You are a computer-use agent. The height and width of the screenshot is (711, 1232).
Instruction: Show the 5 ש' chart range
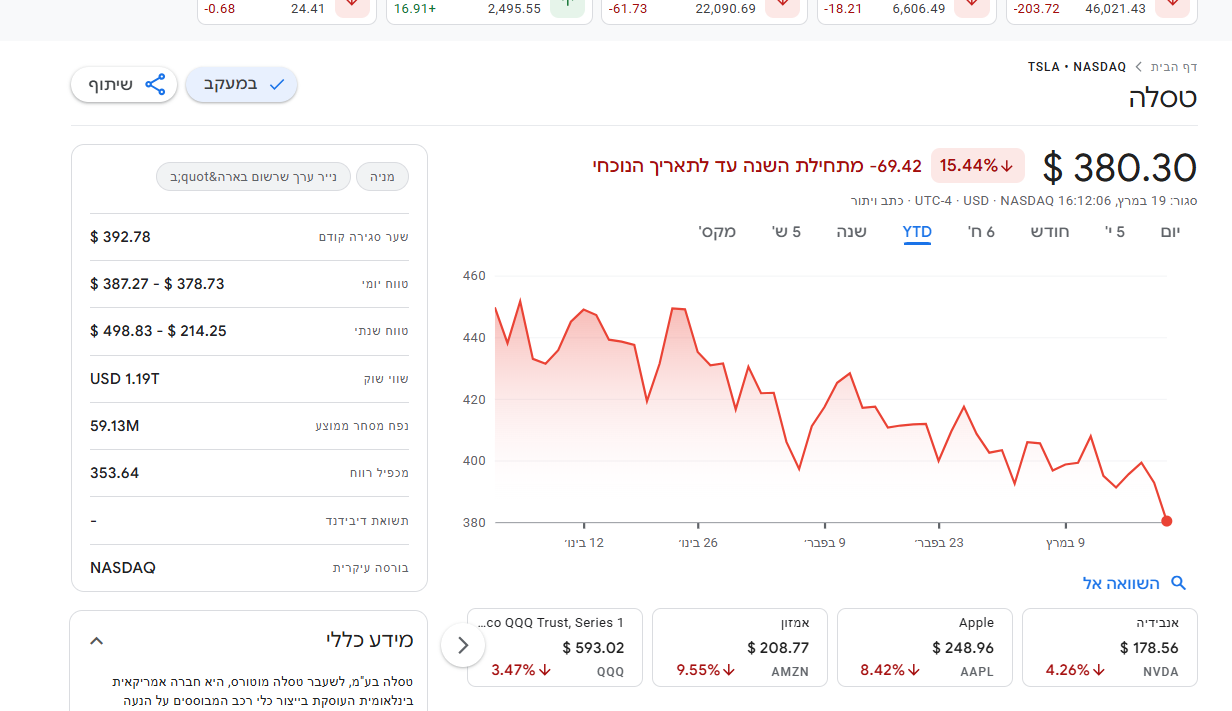click(x=786, y=232)
